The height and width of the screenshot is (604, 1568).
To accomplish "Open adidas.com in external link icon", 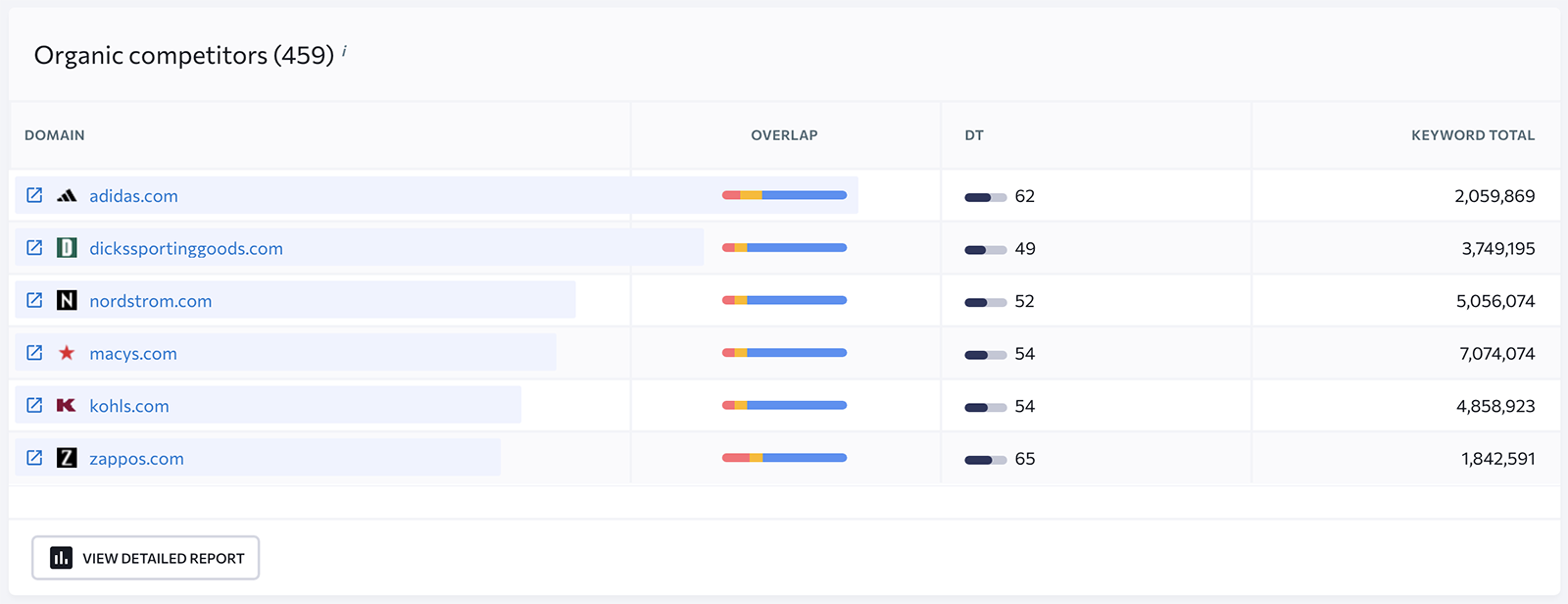I will [x=34, y=195].
